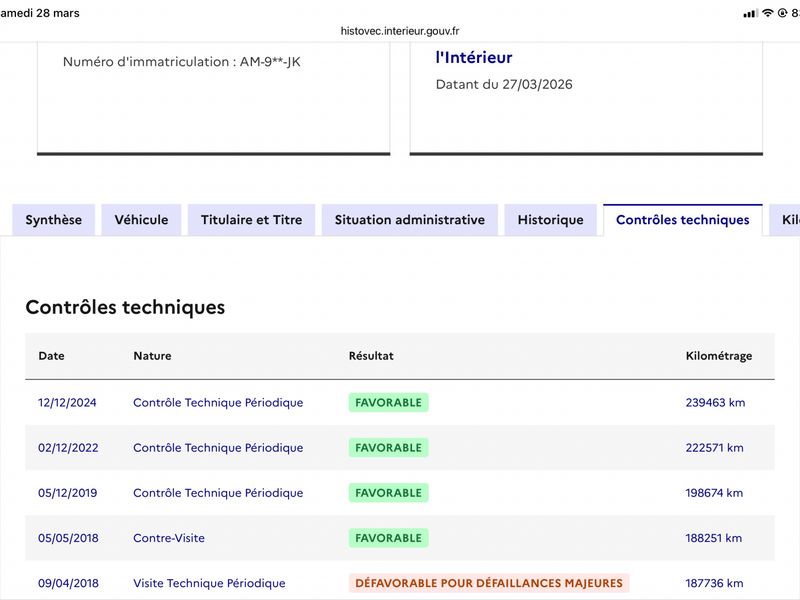Select the DÉFAVORABLE POUR DÉFAILLANCES MAJEURES badge
Screen dimensions: 800x600
click(489, 583)
